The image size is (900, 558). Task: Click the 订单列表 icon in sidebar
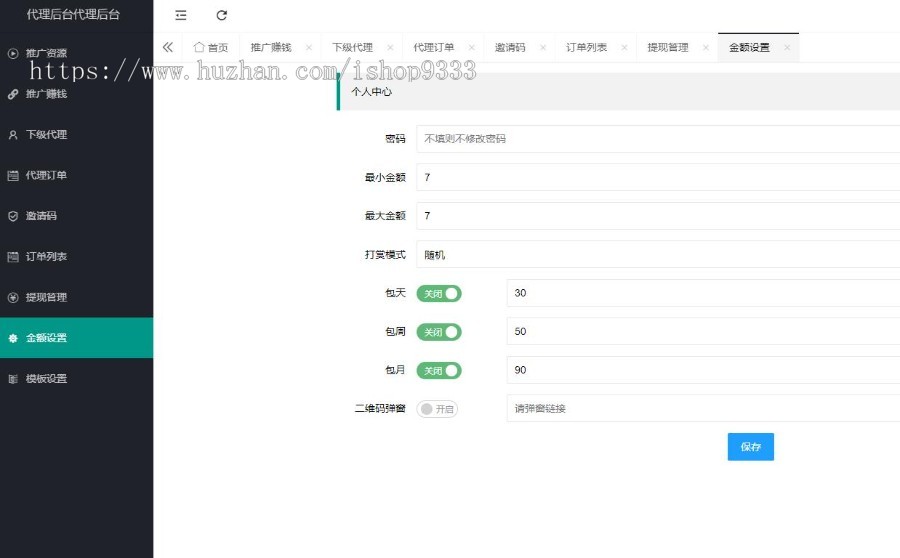pyautogui.click(x=13, y=257)
